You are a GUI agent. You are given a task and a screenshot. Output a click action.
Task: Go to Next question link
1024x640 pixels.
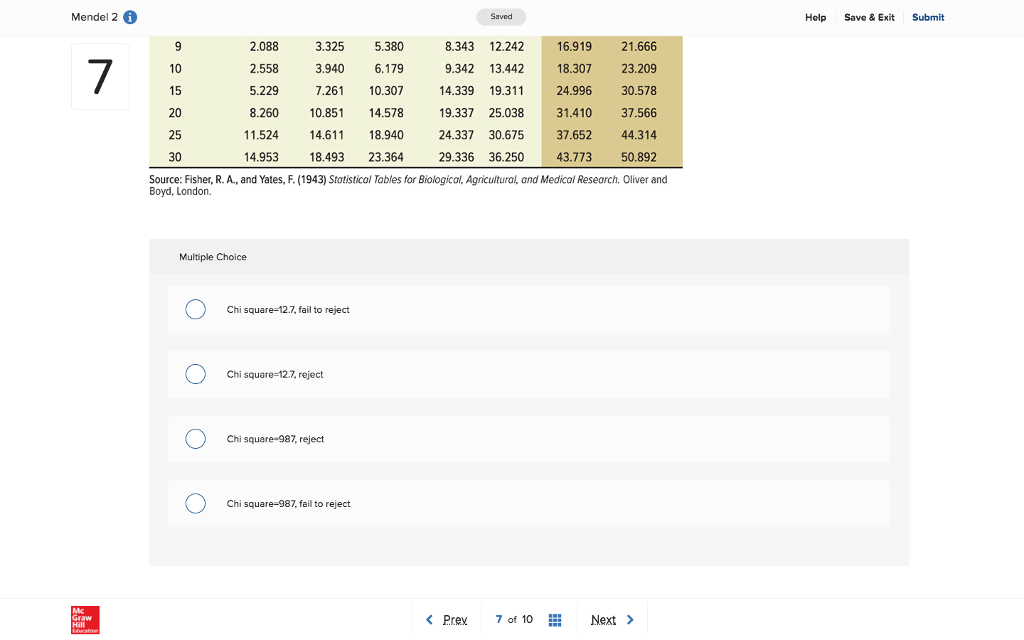point(603,620)
